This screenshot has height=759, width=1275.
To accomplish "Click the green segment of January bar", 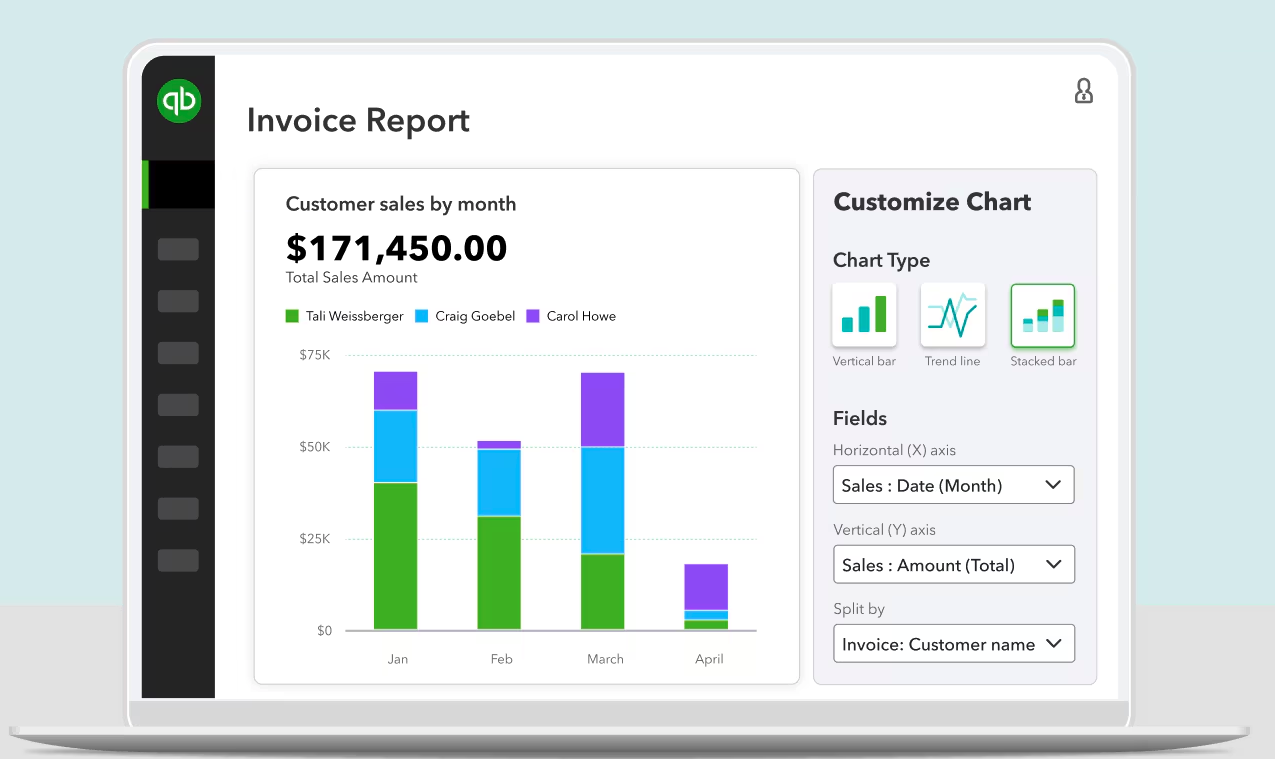I will [x=395, y=556].
